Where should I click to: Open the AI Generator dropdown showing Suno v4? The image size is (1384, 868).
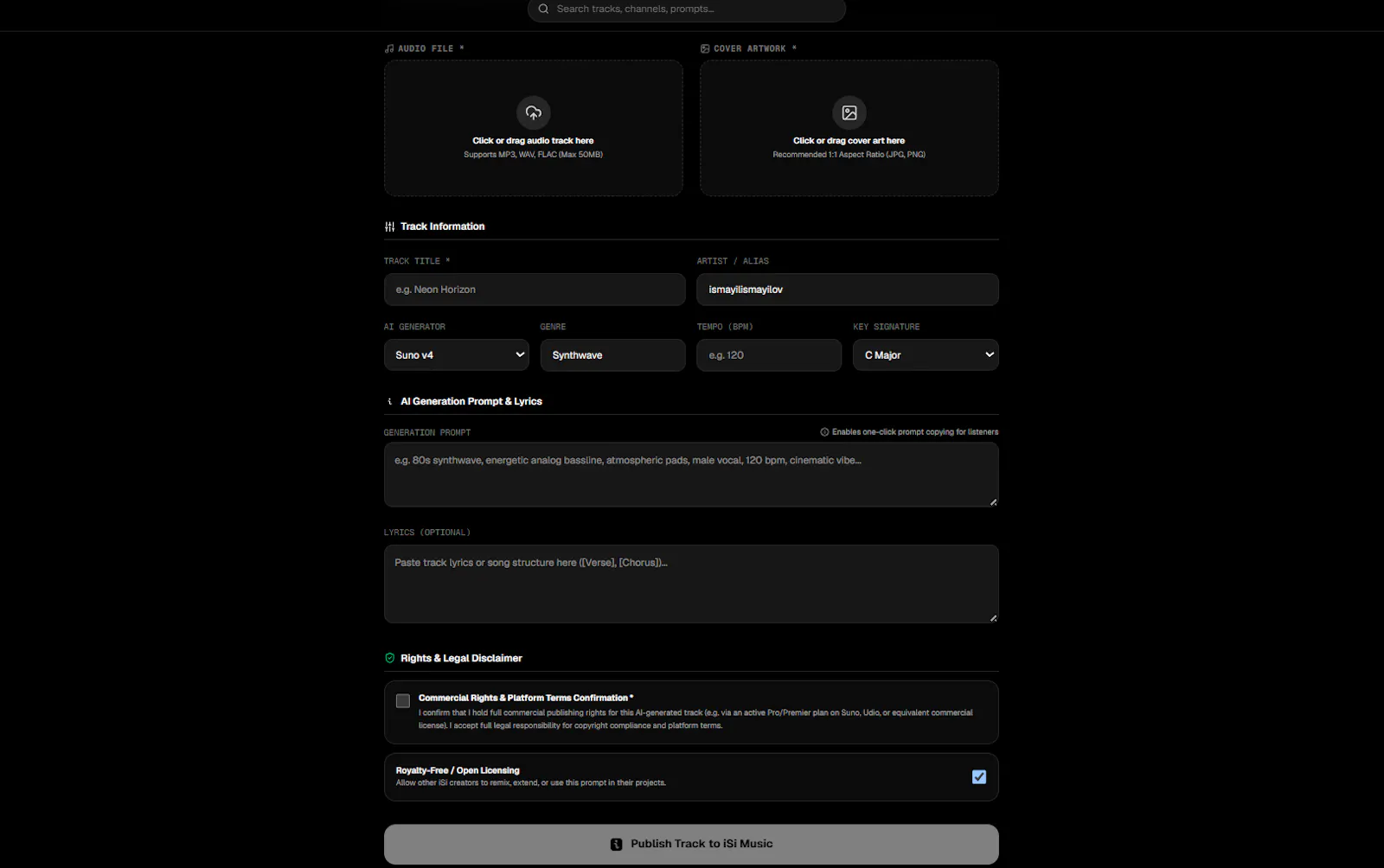click(457, 355)
